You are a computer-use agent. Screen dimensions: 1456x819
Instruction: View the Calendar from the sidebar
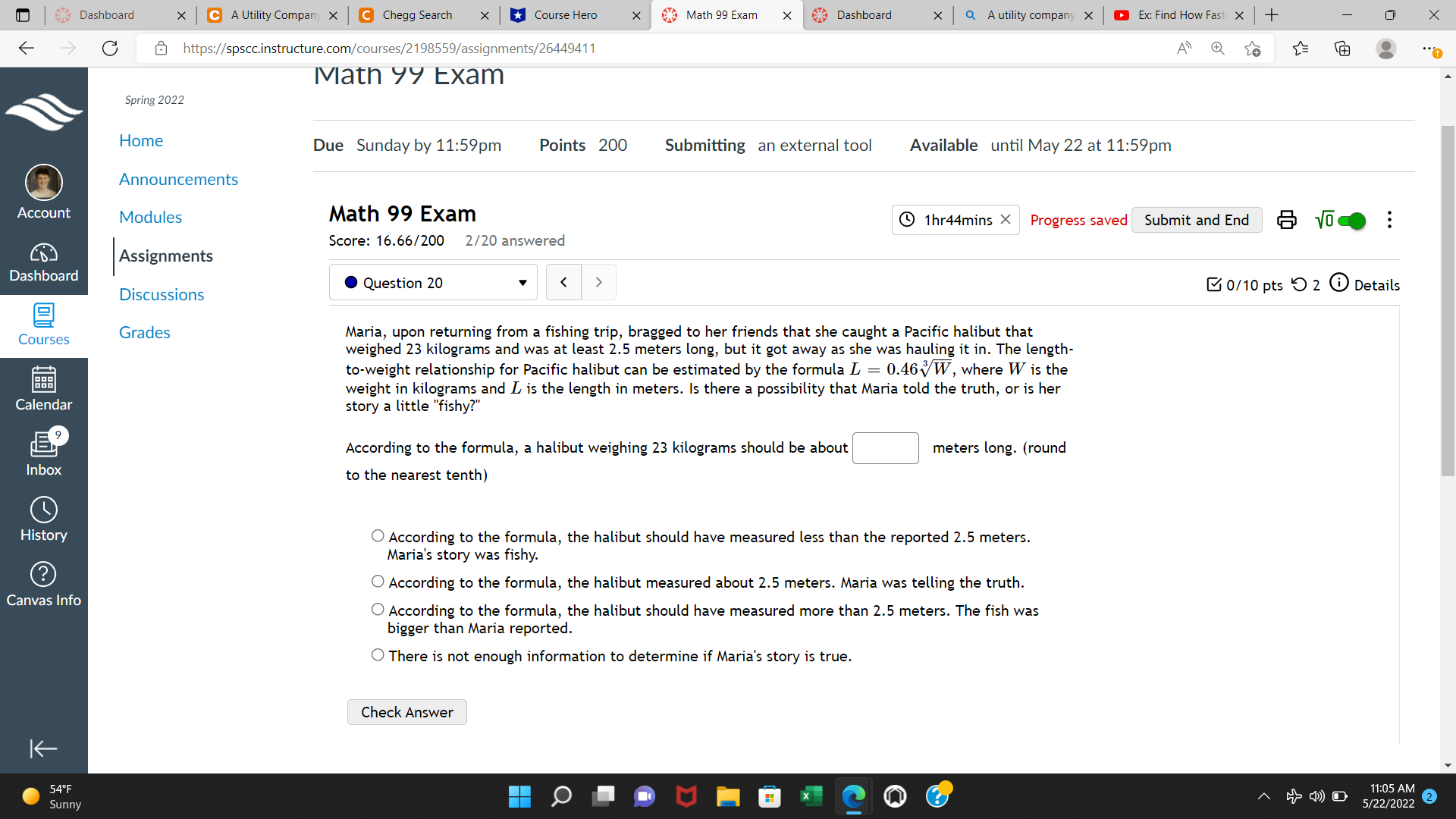point(43,389)
